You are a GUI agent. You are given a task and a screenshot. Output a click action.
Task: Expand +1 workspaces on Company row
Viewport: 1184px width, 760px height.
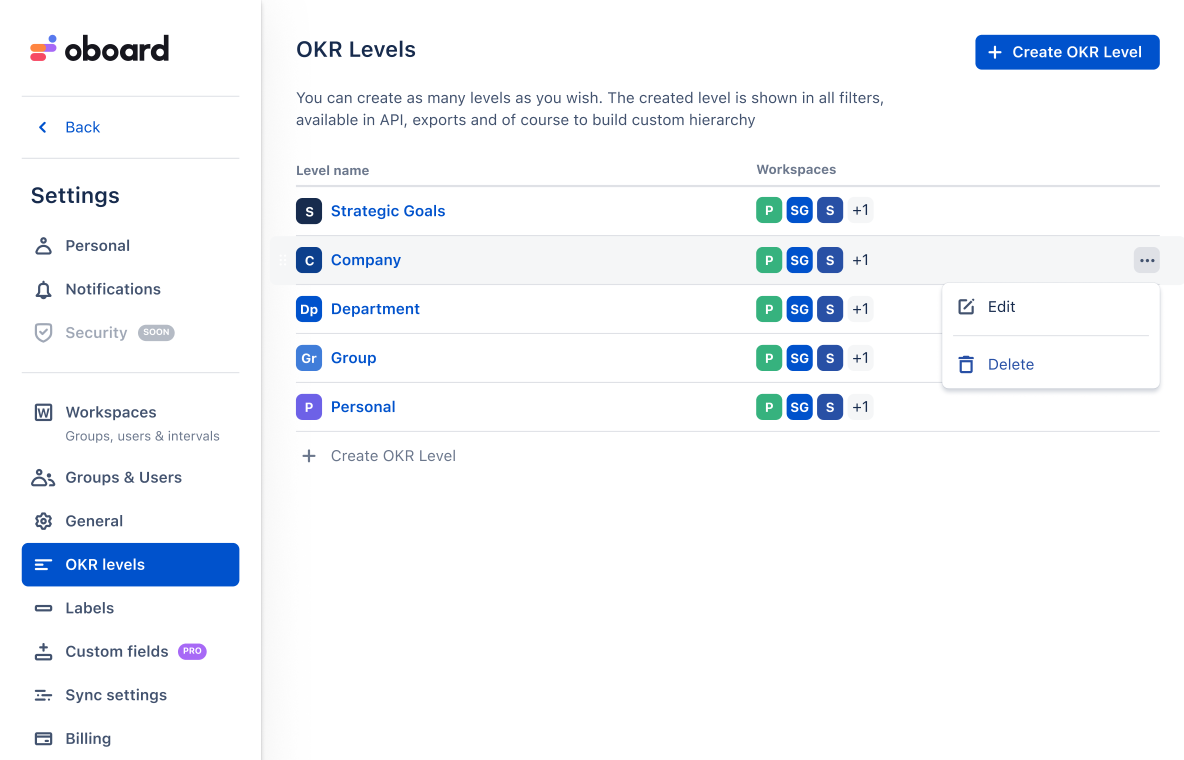[860, 261]
